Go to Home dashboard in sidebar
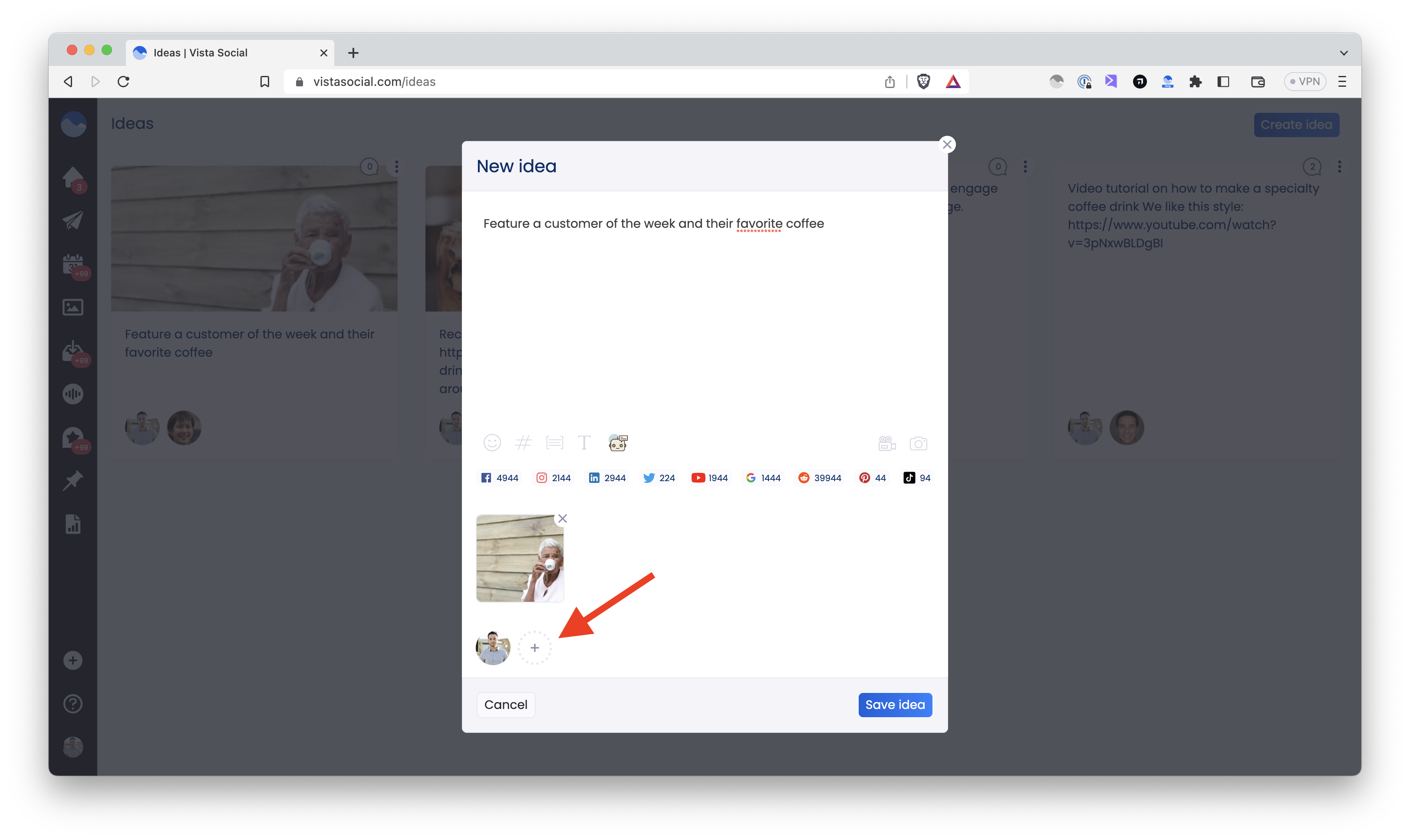 (x=73, y=178)
